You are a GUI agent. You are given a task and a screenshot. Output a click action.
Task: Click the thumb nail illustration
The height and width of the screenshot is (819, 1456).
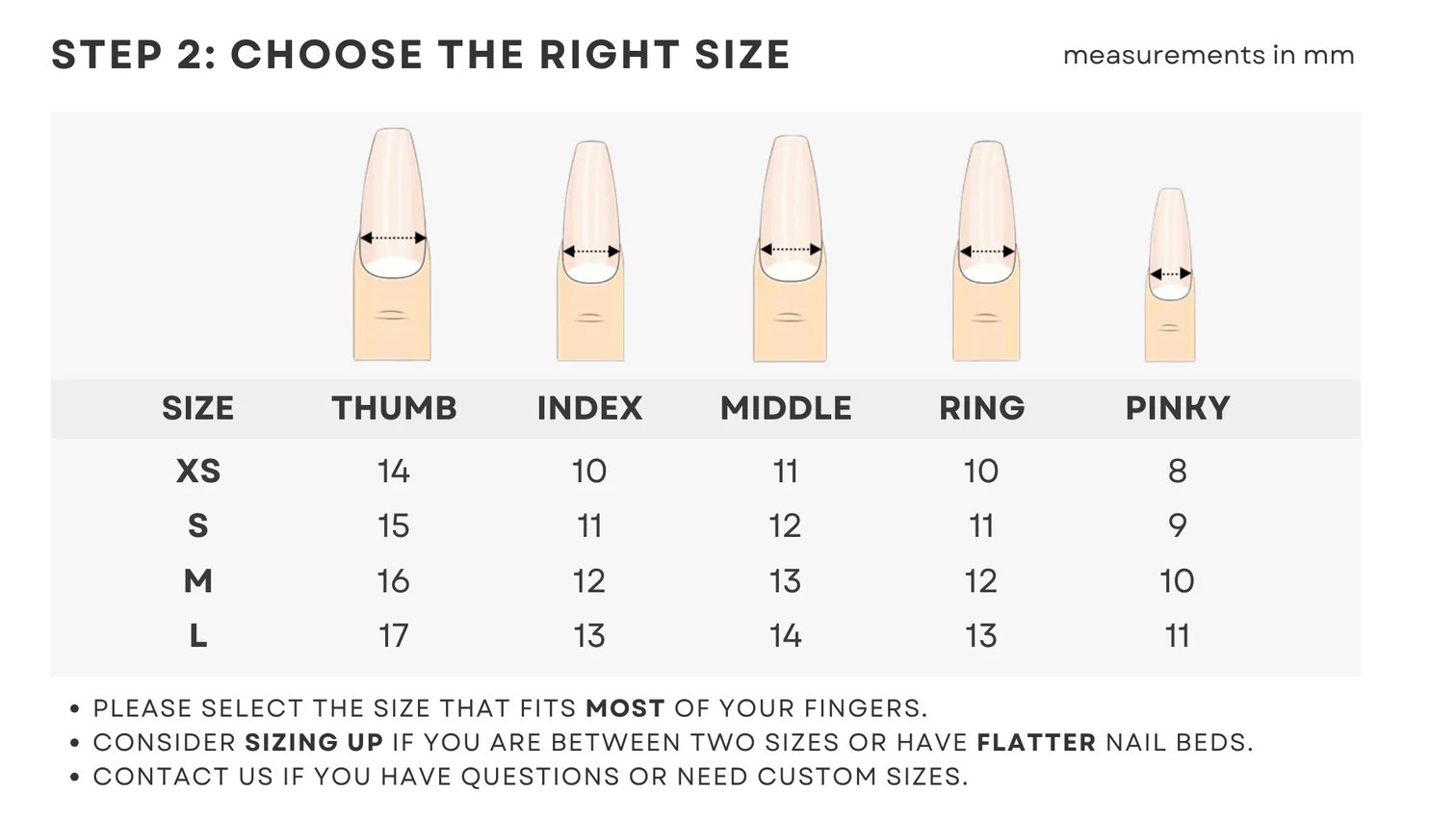coord(392,244)
